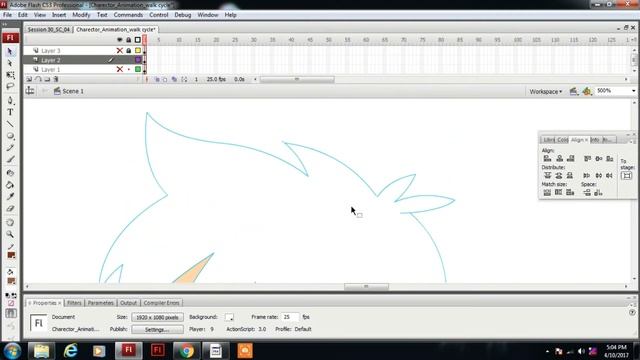Switch to the Filters tab
Viewport: 640px width, 360px height.
click(x=74, y=303)
